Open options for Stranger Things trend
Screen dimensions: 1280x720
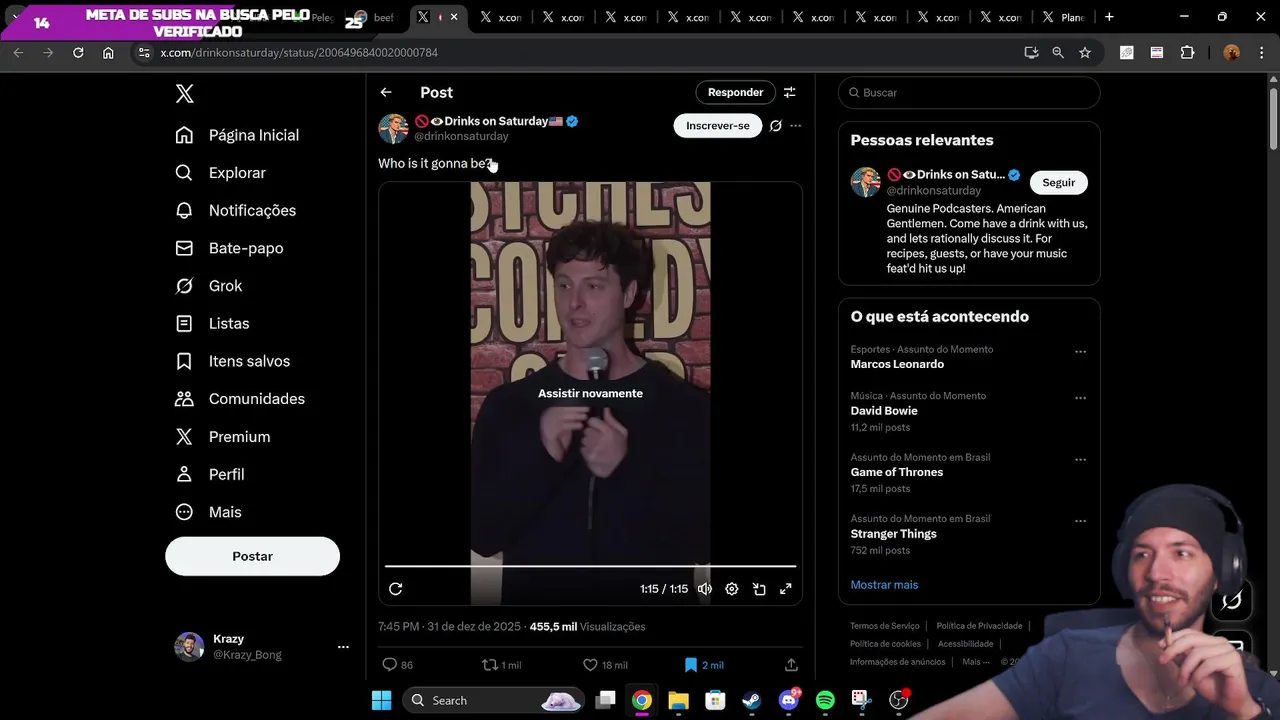(x=1080, y=522)
